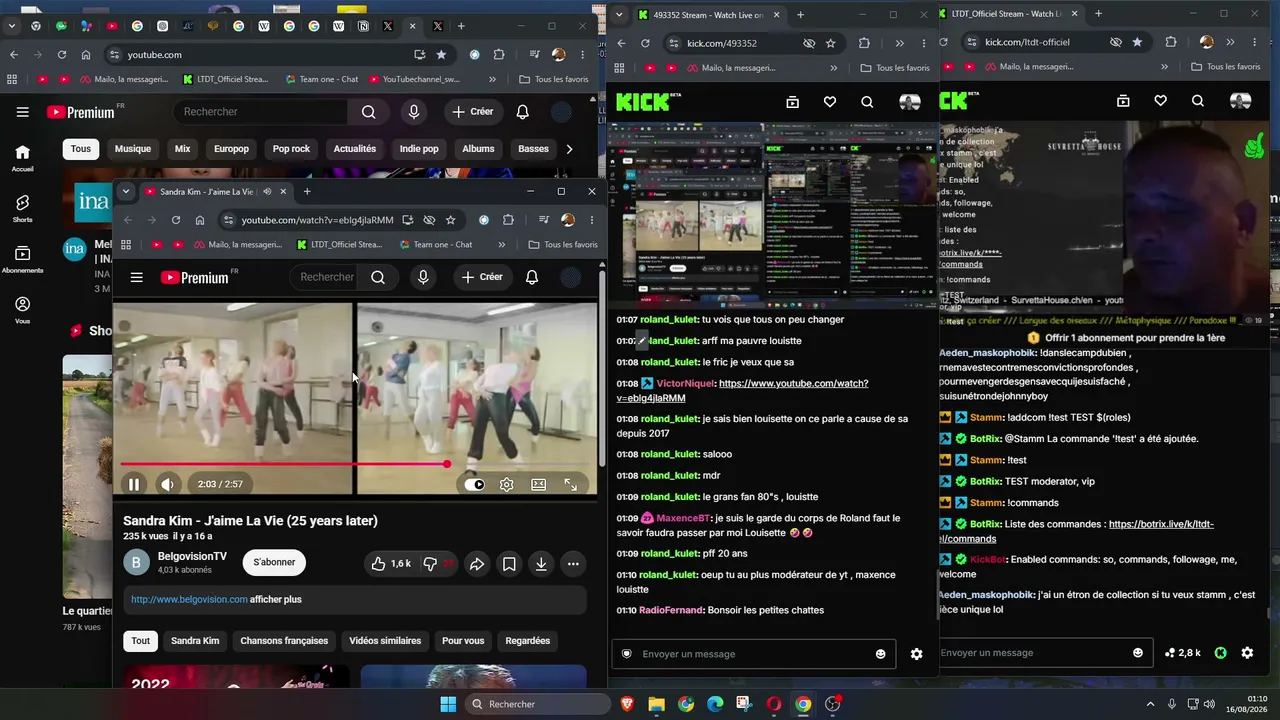Mute the Sandra Kim tab via speaker icon
The width and height of the screenshot is (1280, 720).
point(267,191)
